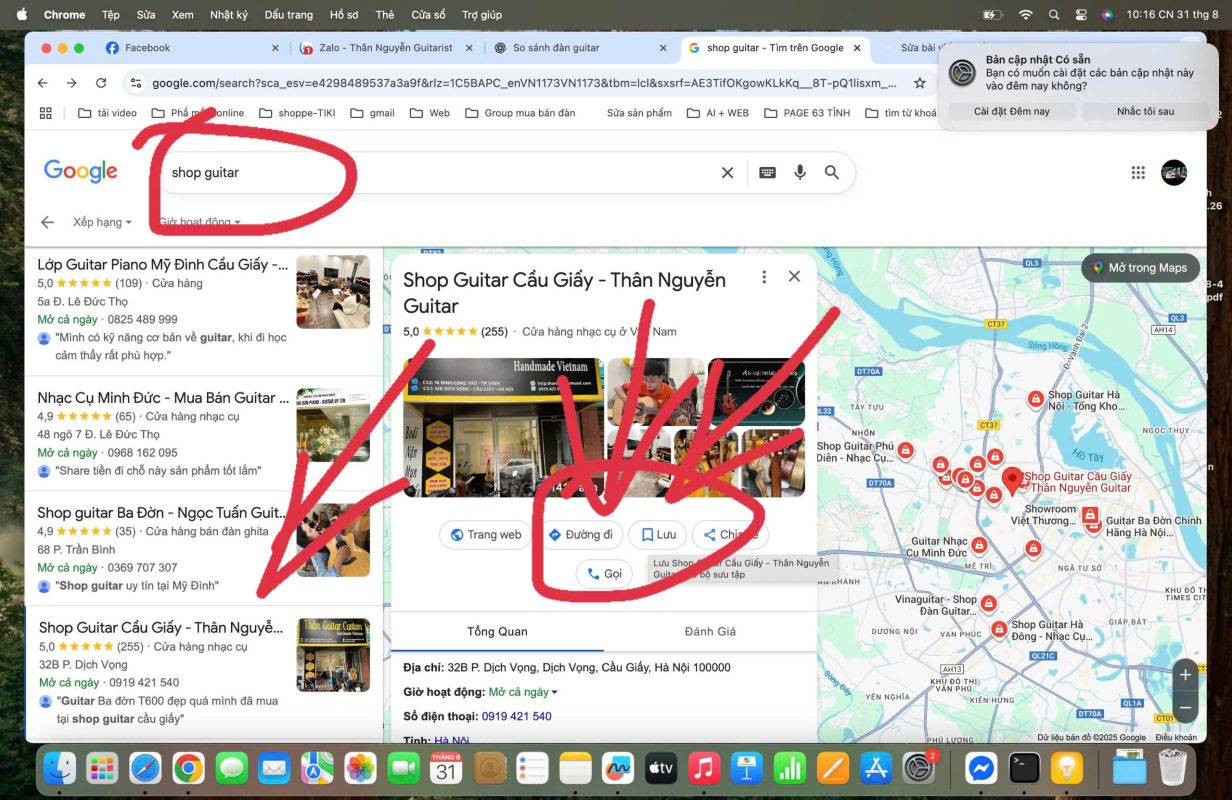Image resolution: width=1232 pixels, height=800 pixels.
Task: Click the Trang web button
Action: point(485,535)
